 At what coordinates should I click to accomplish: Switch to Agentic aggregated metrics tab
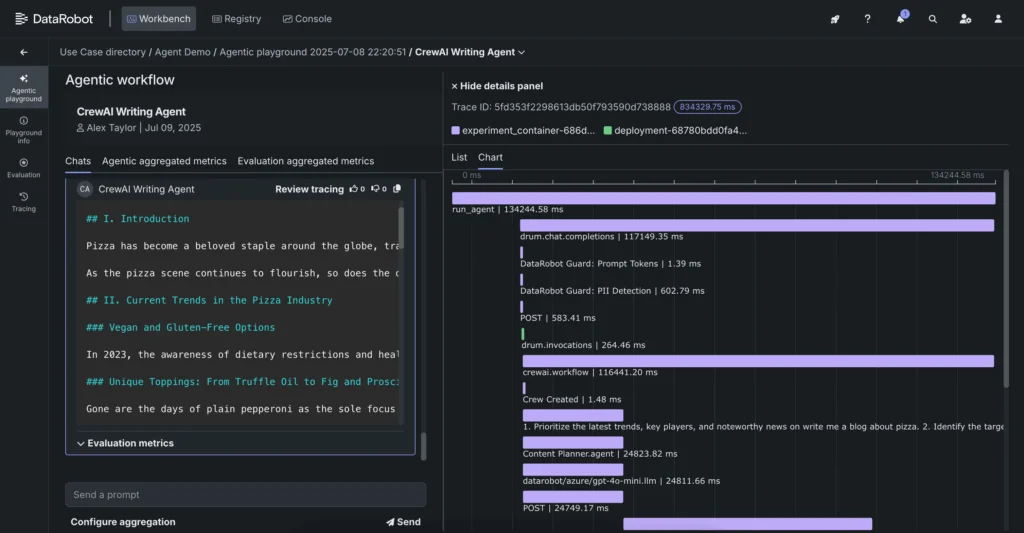(164, 161)
